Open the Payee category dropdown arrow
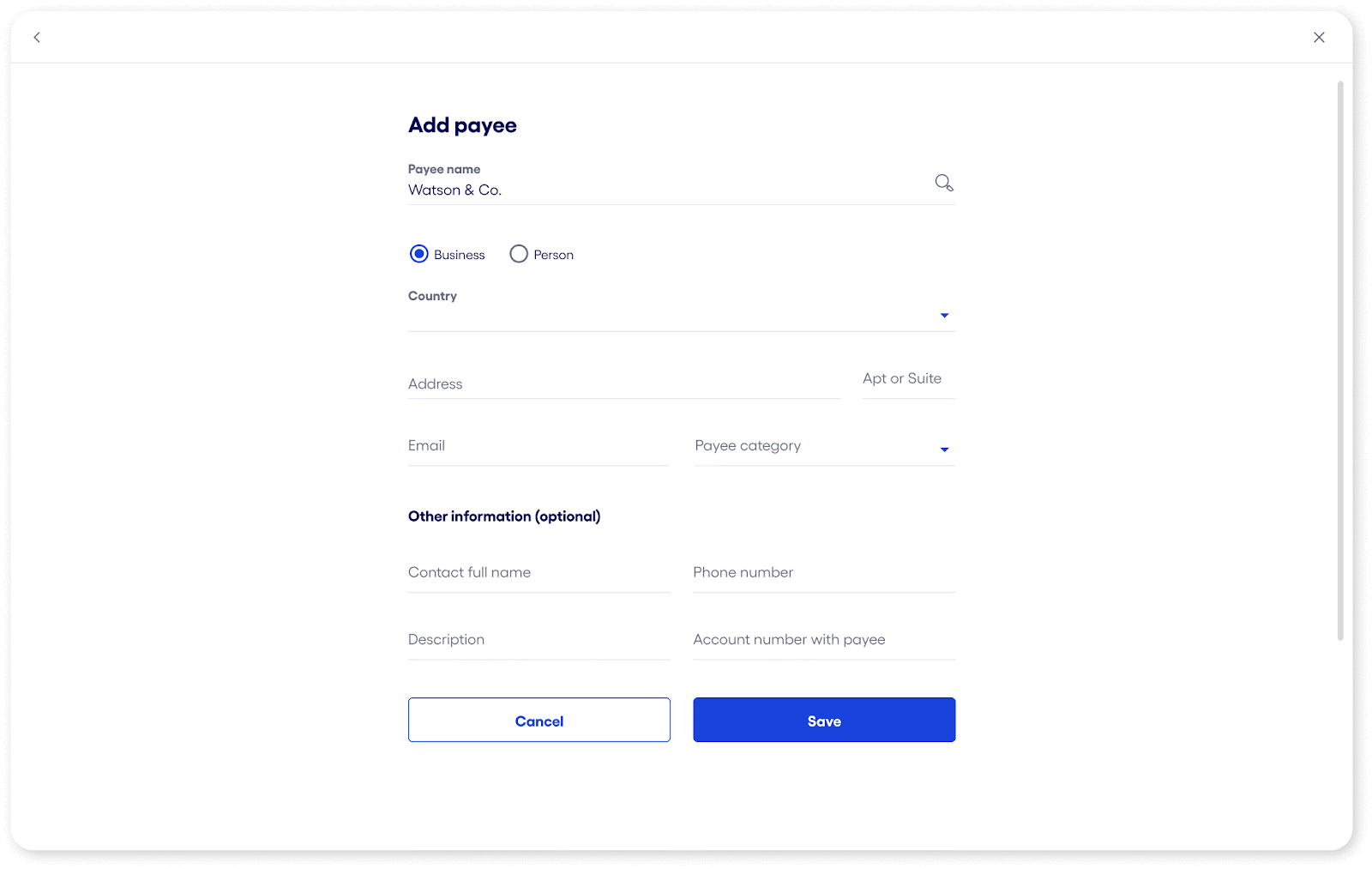The height and width of the screenshot is (869, 1372). (944, 449)
